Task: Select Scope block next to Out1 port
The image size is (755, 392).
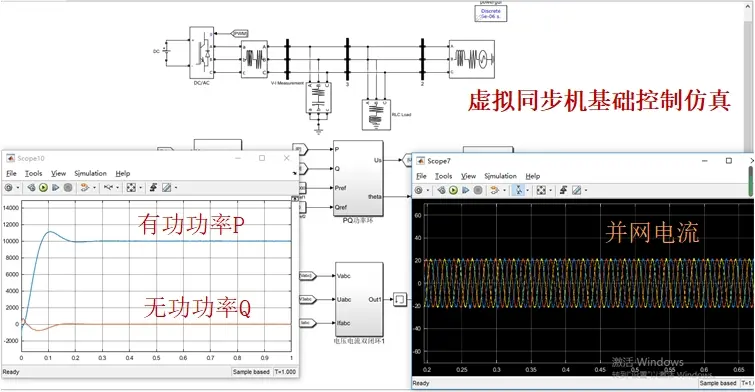Action: [400, 300]
